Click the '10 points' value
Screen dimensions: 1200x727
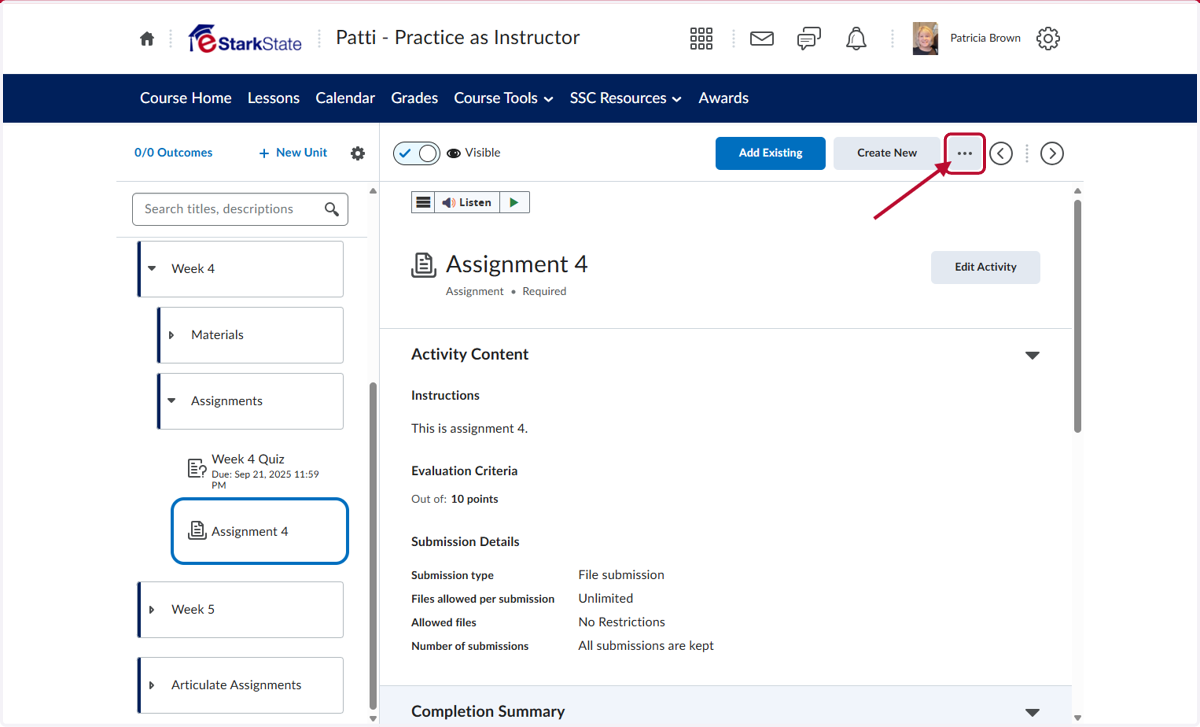point(474,499)
